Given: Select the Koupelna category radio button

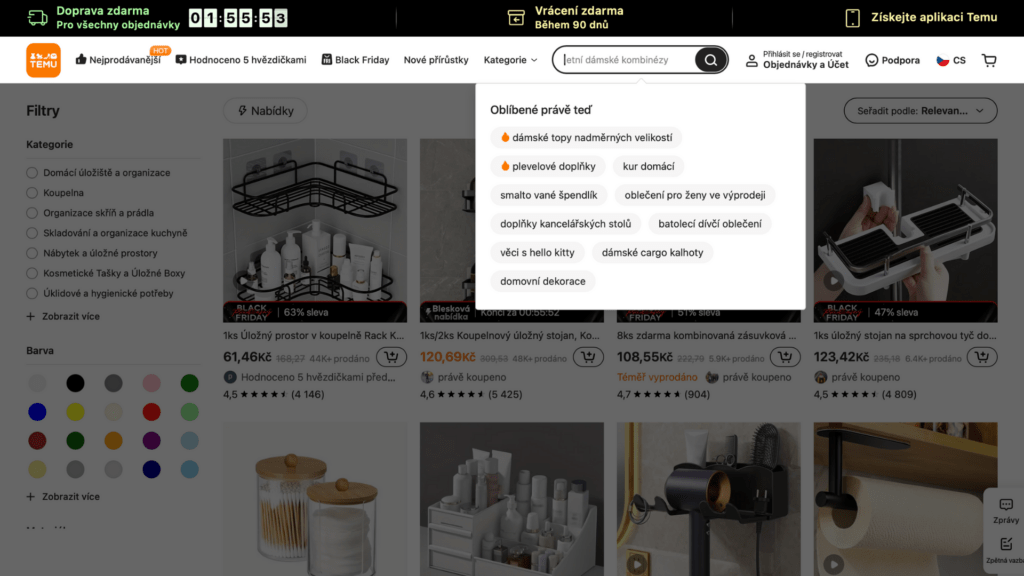Looking at the screenshot, I should (32, 193).
